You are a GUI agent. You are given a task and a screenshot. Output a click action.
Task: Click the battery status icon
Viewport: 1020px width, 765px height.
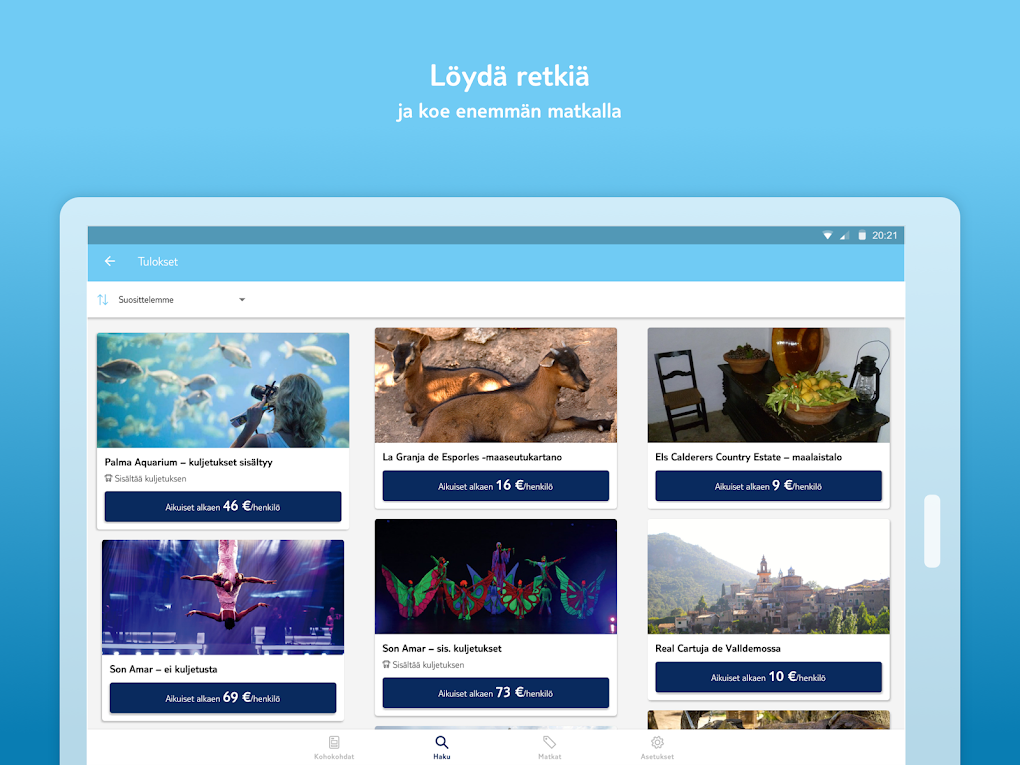(862, 235)
